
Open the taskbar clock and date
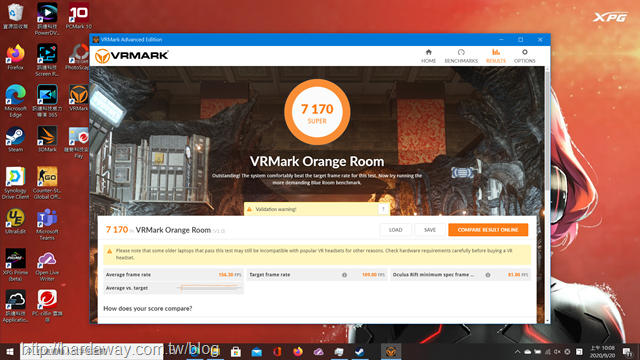click(602, 351)
